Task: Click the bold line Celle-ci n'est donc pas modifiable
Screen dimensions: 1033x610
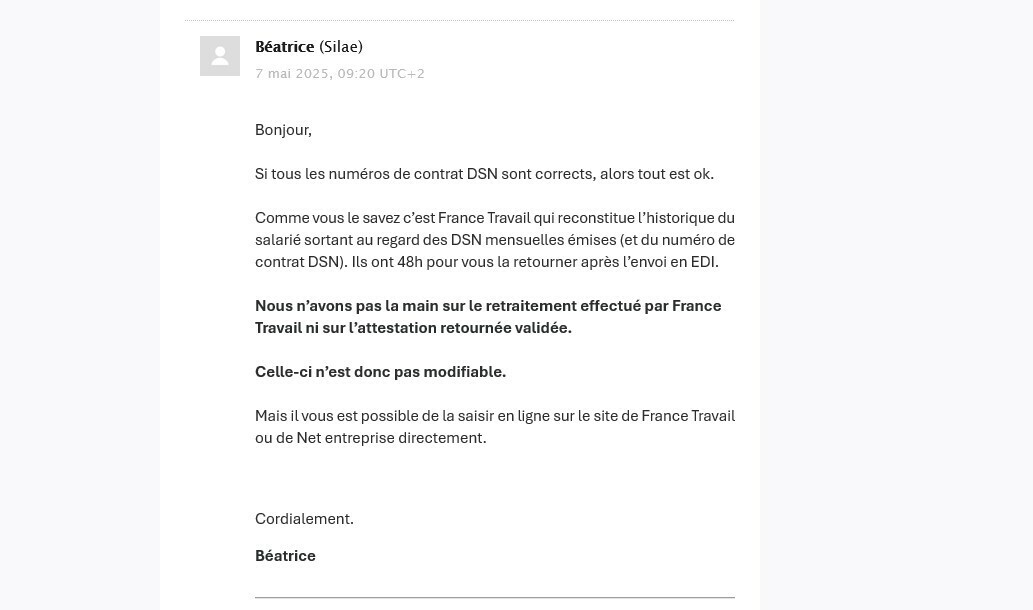Action: (380, 372)
